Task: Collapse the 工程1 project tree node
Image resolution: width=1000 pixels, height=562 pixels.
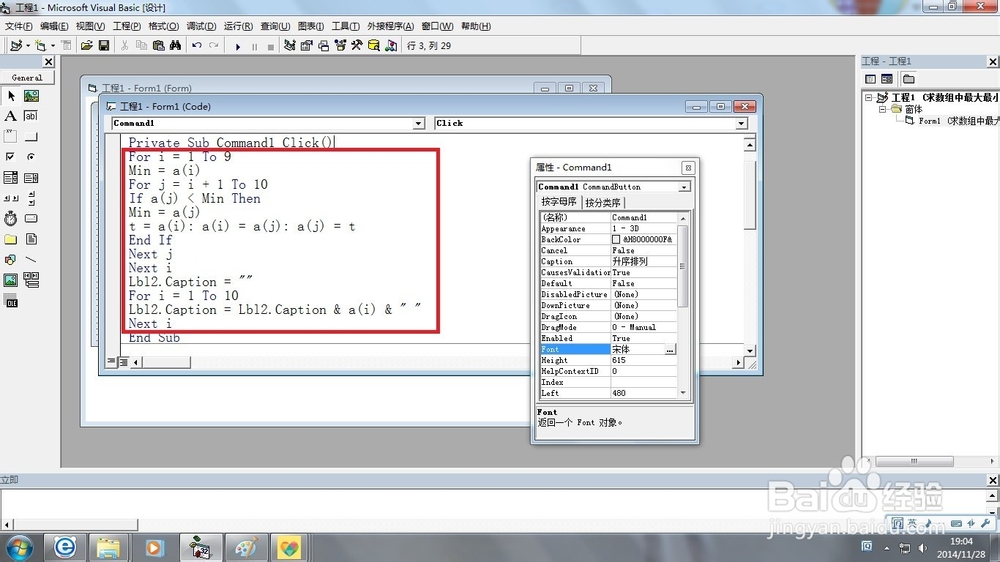Action: [869, 98]
